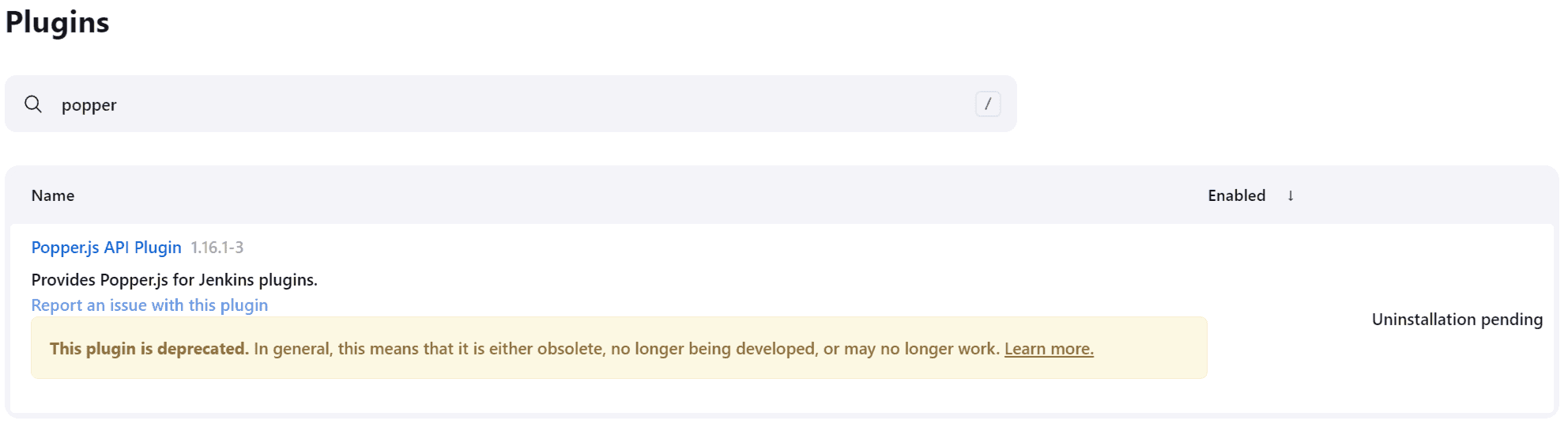Follow the Learn more deprecation link

tap(1049, 349)
